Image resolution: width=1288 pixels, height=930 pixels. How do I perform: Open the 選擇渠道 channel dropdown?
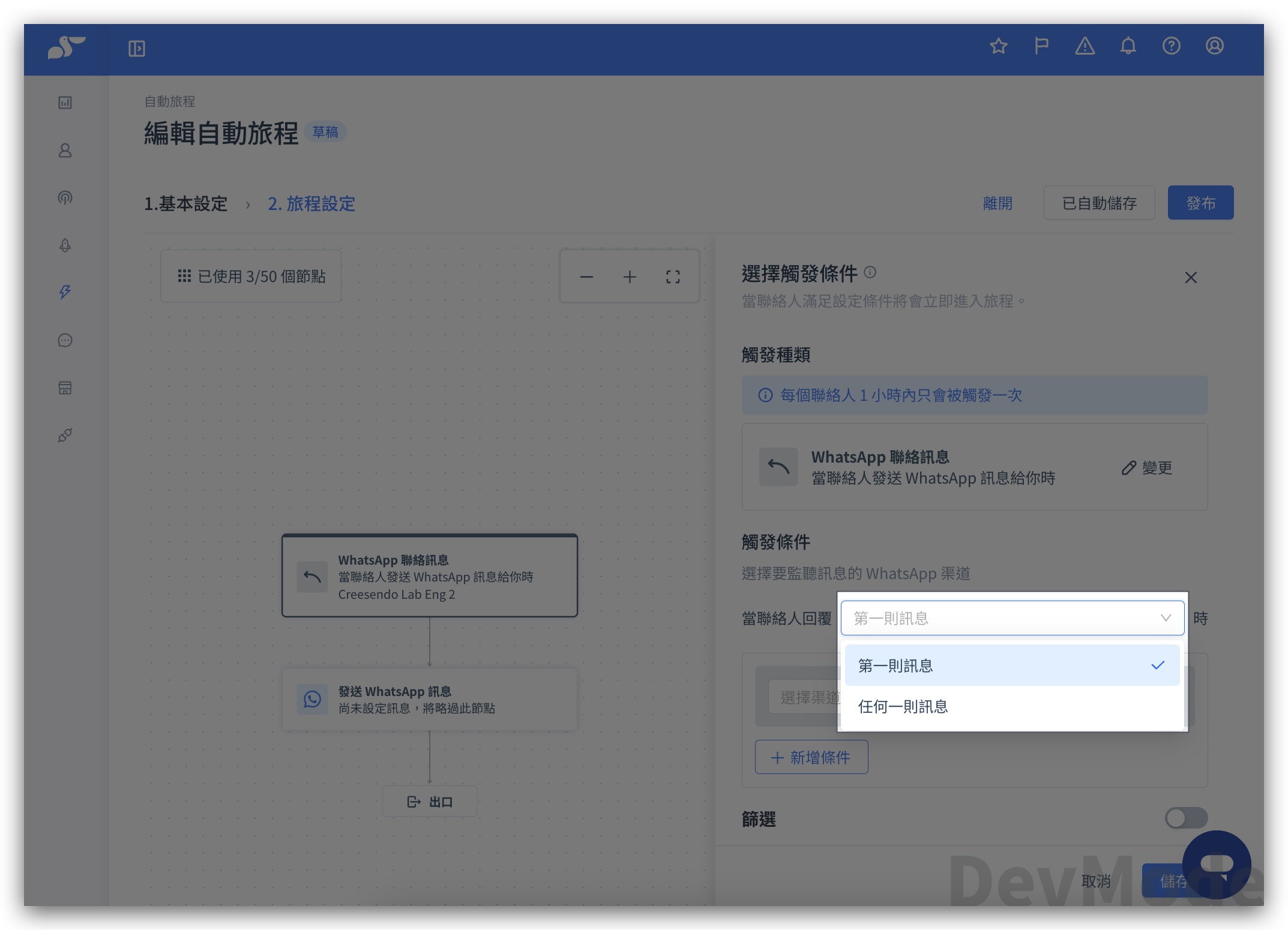[804, 697]
